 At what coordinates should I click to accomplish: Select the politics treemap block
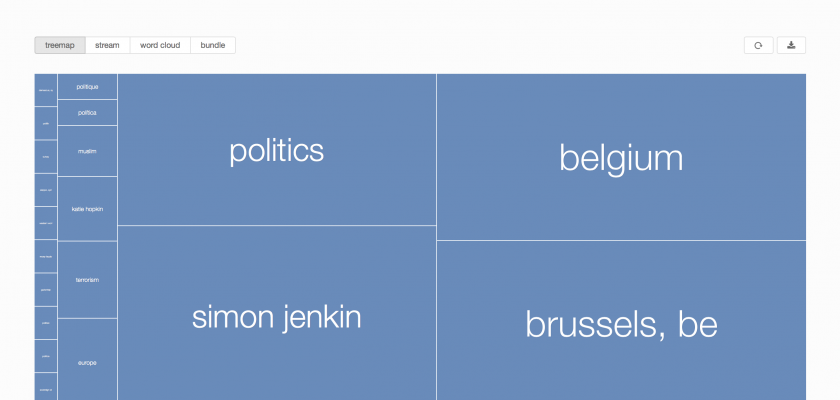(277, 150)
